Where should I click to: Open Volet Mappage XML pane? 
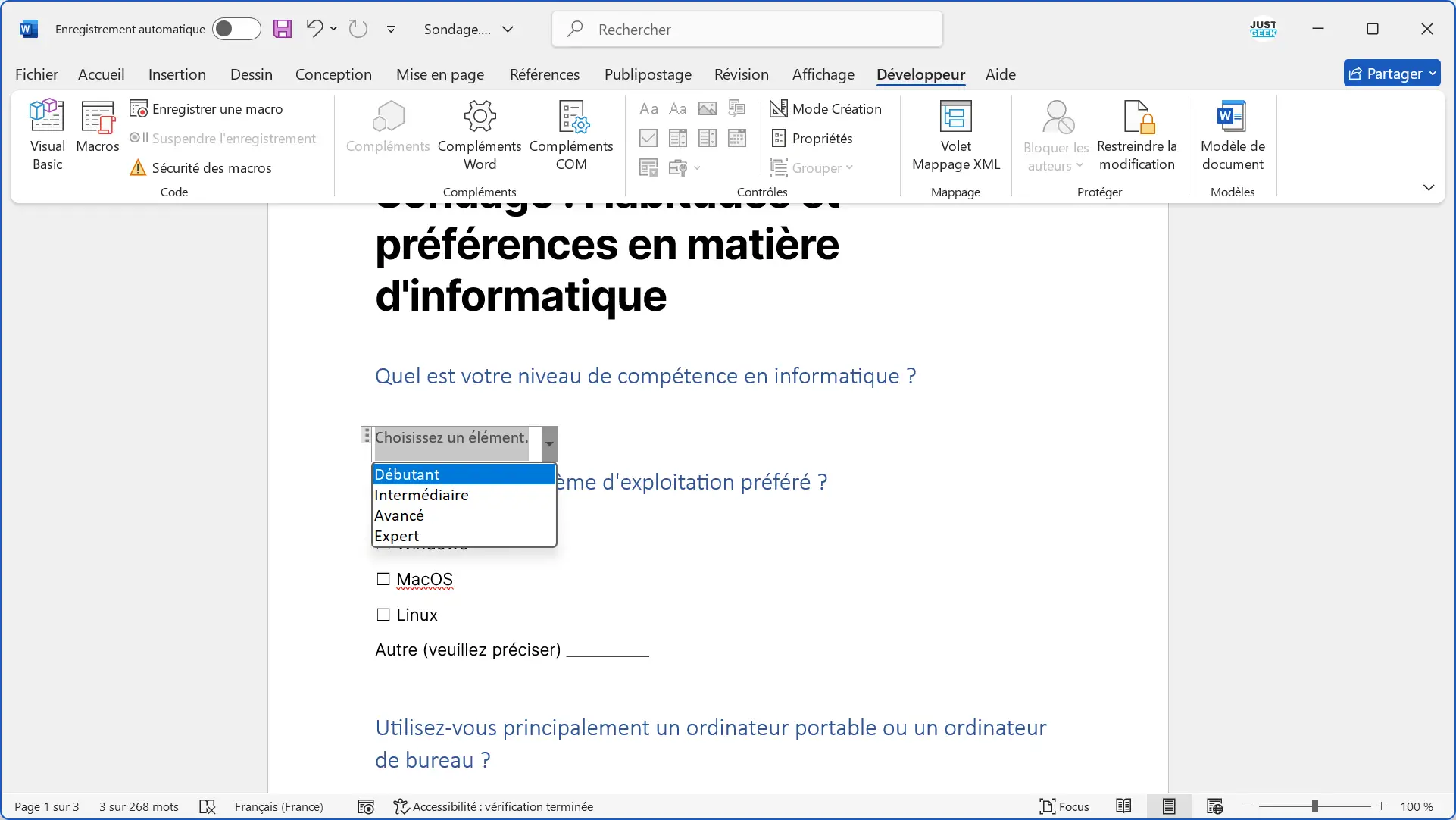(956, 136)
